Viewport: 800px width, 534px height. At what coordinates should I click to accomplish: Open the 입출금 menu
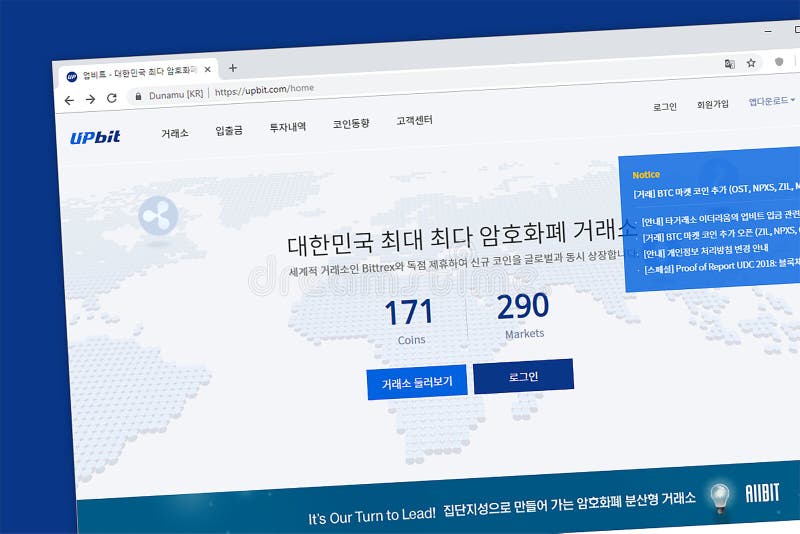(x=229, y=131)
